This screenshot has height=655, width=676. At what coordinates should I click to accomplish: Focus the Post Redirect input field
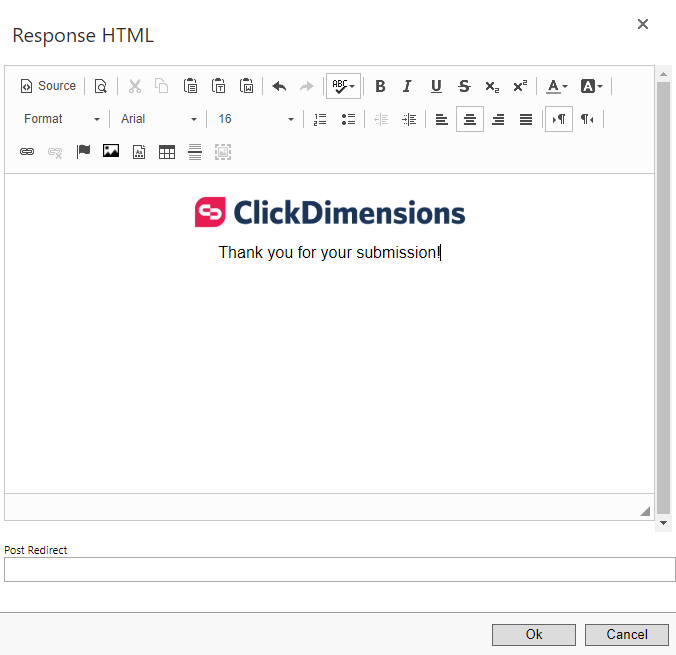click(x=340, y=570)
